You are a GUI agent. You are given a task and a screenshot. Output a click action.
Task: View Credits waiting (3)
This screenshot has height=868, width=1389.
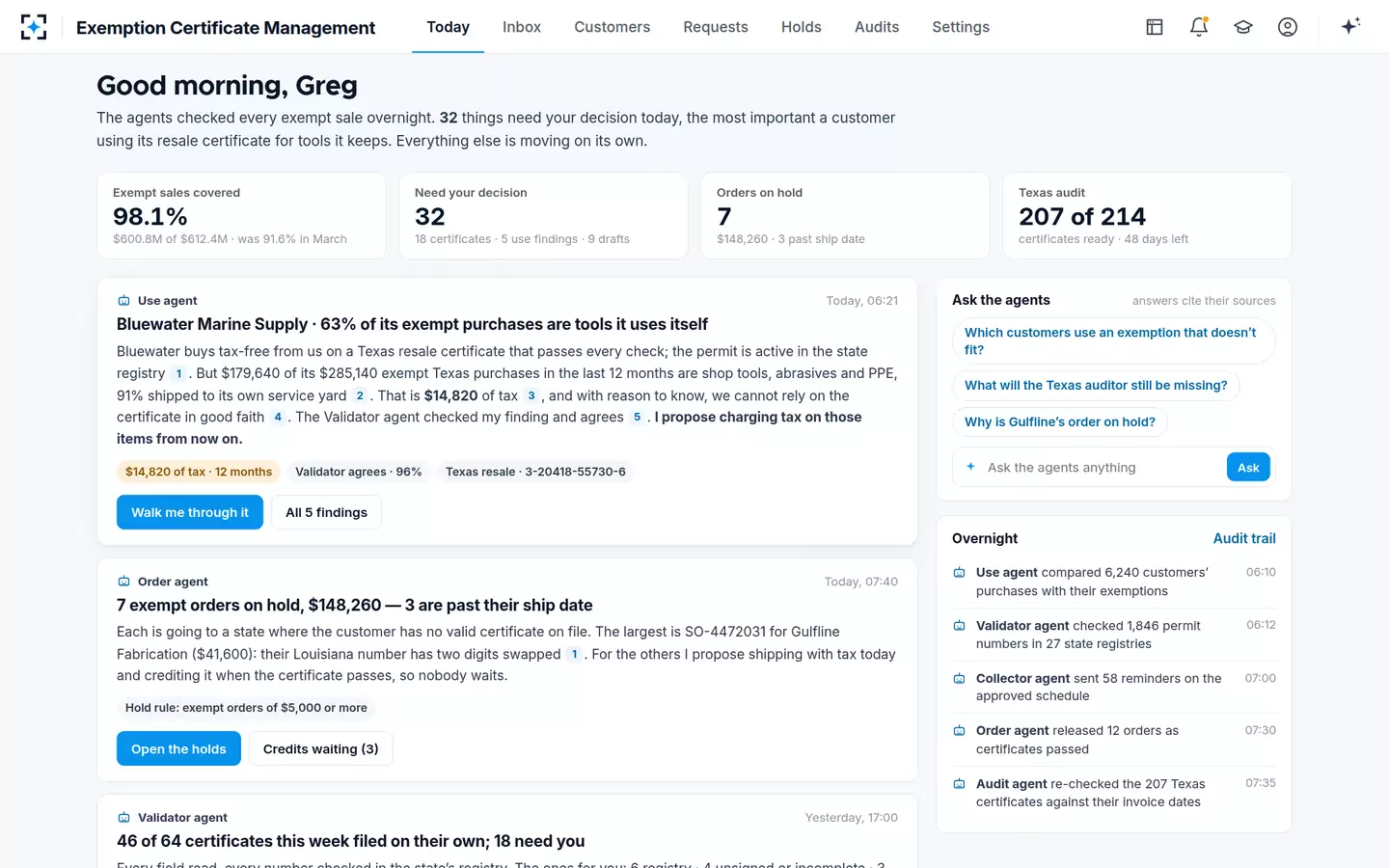[x=321, y=748]
